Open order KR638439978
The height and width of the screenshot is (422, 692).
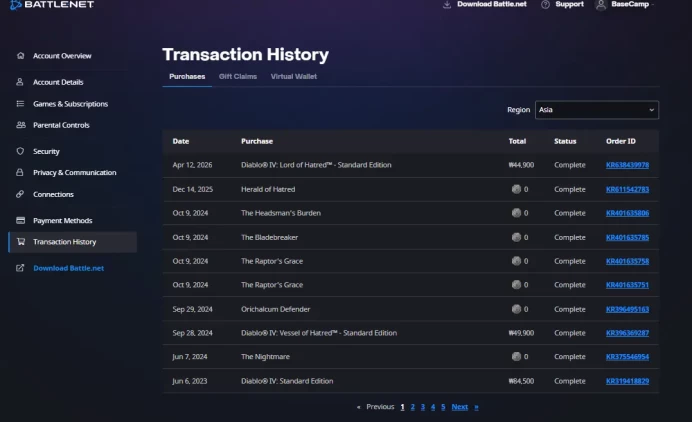pos(627,165)
